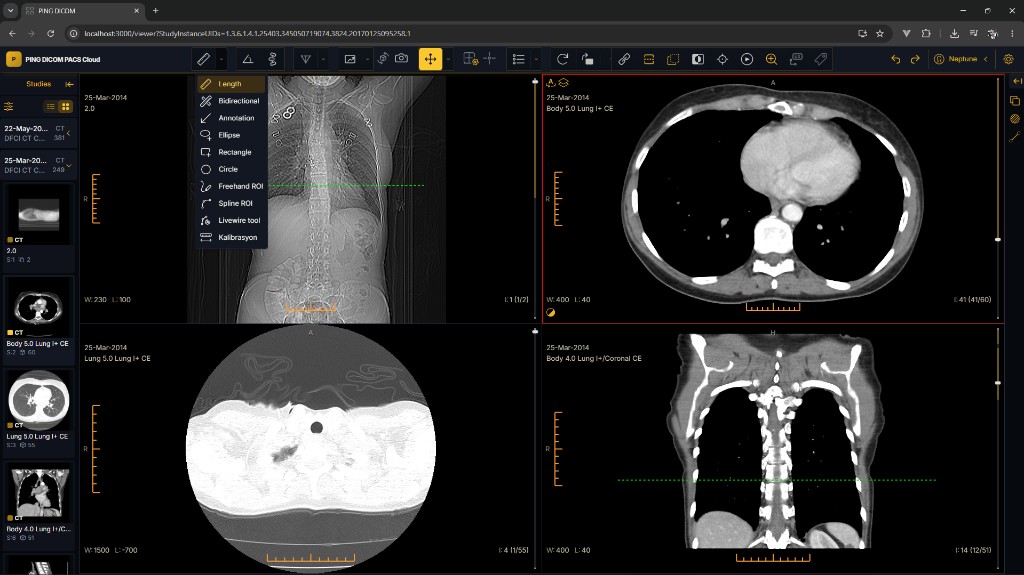This screenshot has width=1024, height=575.
Task: Click the PING DICOM PACS Cloud logo
Action: click(54, 59)
